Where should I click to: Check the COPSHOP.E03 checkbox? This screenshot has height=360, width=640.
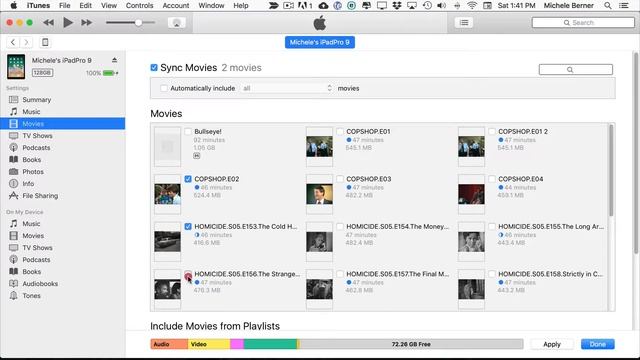pos(340,179)
